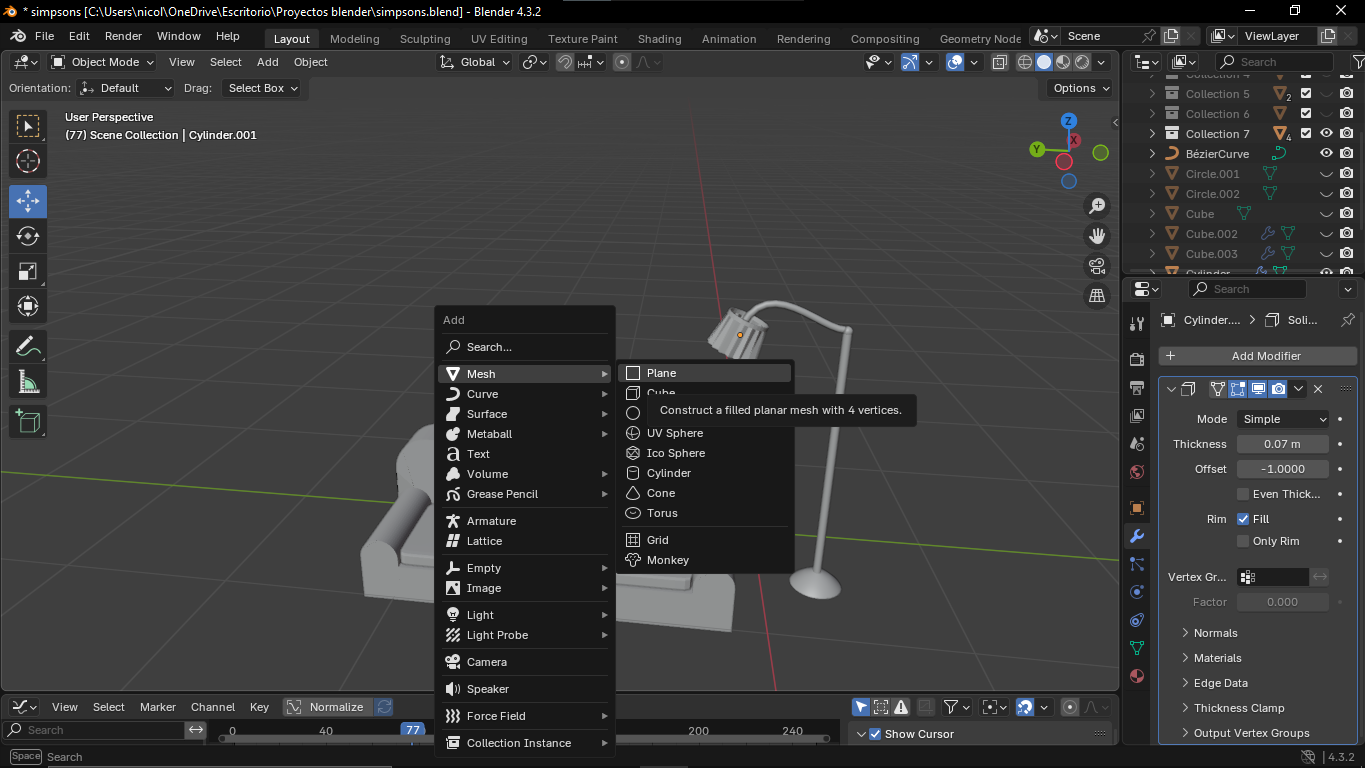1365x768 pixels.
Task: Open the Object properties tab
Action: click(x=1137, y=508)
